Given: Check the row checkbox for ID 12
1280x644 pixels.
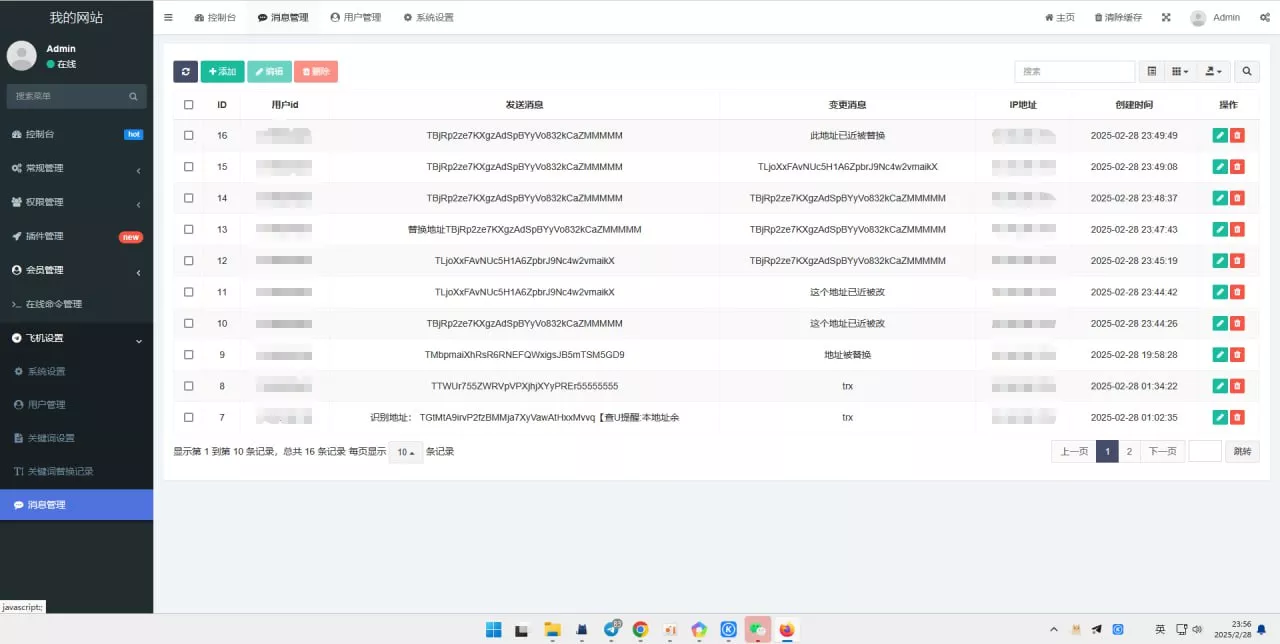Looking at the screenshot, I should pos(188,260).
